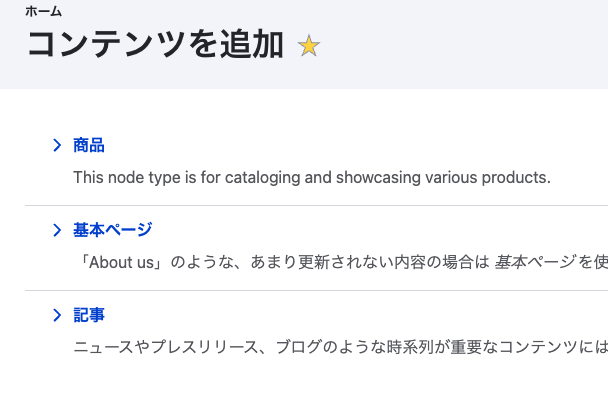Click the chevron arrow beside 記事

[57, 315]
